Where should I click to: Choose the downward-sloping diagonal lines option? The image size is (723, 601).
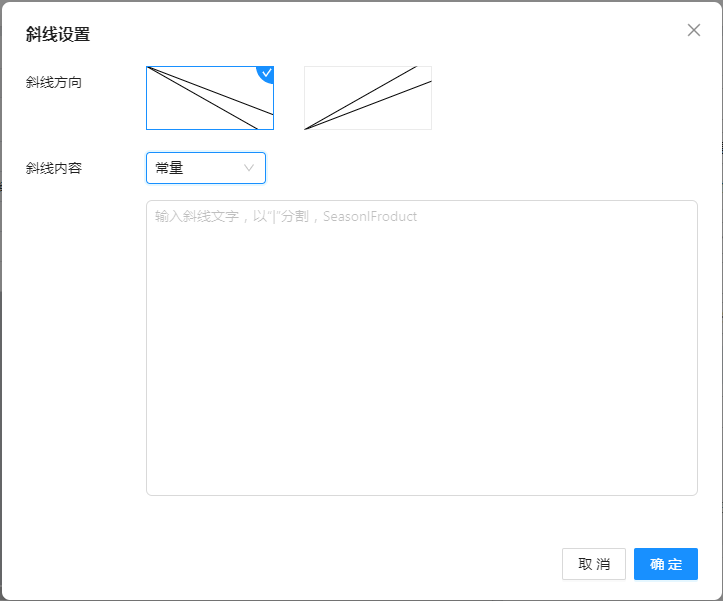[x=210, y=98]
